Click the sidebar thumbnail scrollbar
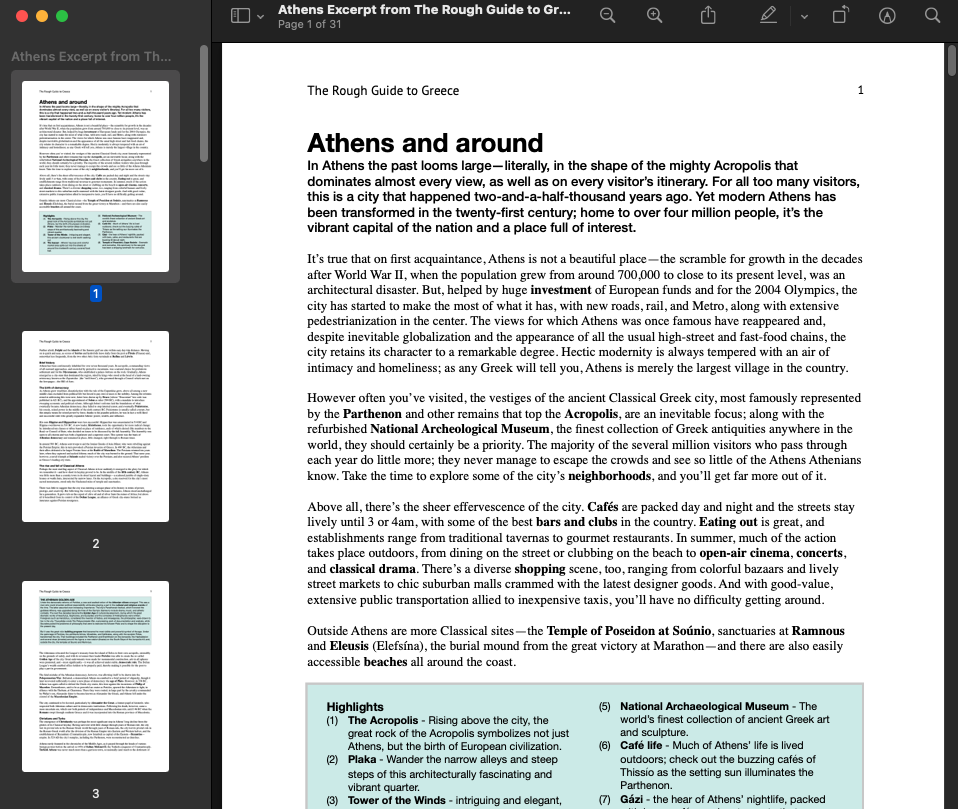The image size is (958, 809). (204, 104)
